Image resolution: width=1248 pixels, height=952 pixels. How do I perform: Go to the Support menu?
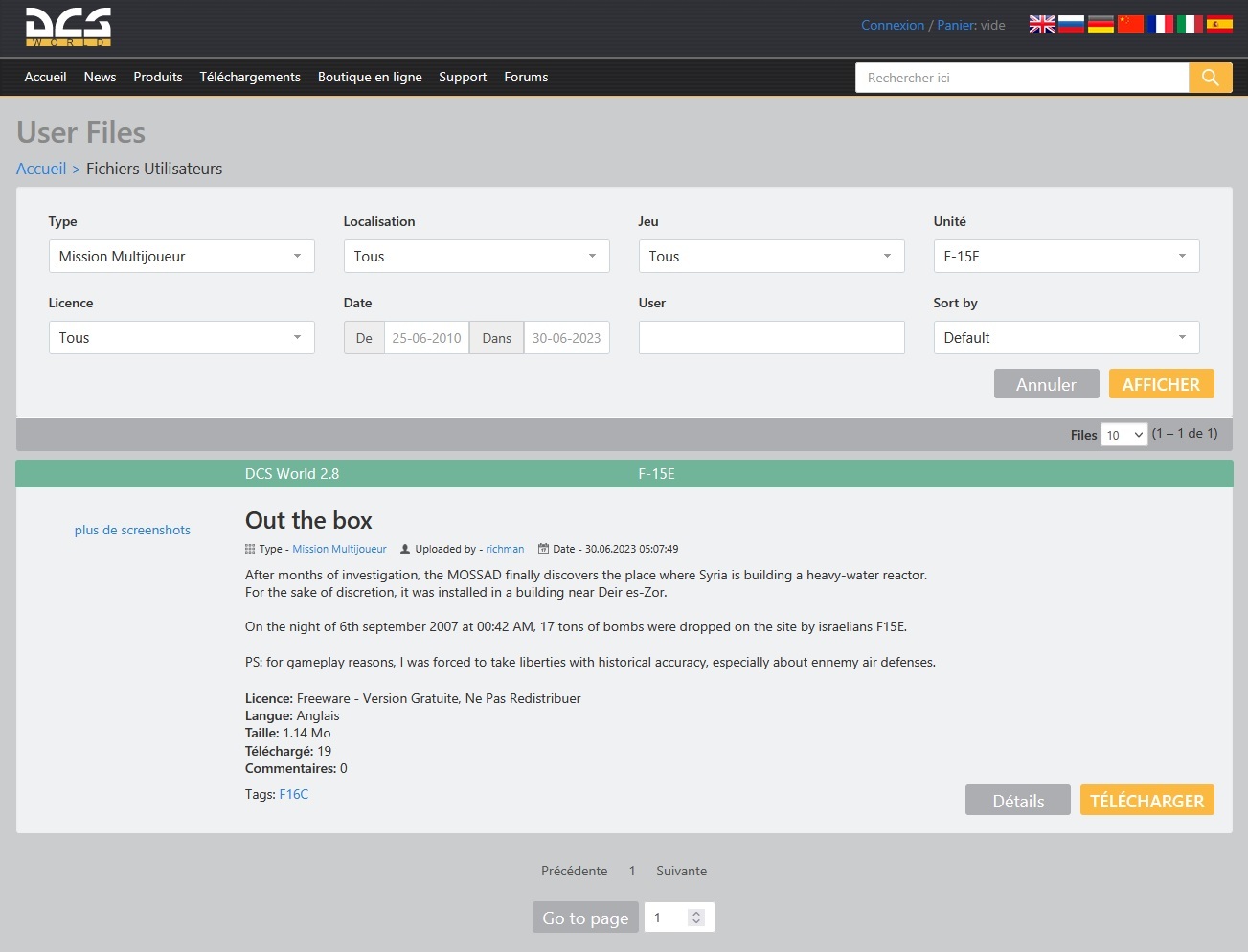tap(464, 78)
